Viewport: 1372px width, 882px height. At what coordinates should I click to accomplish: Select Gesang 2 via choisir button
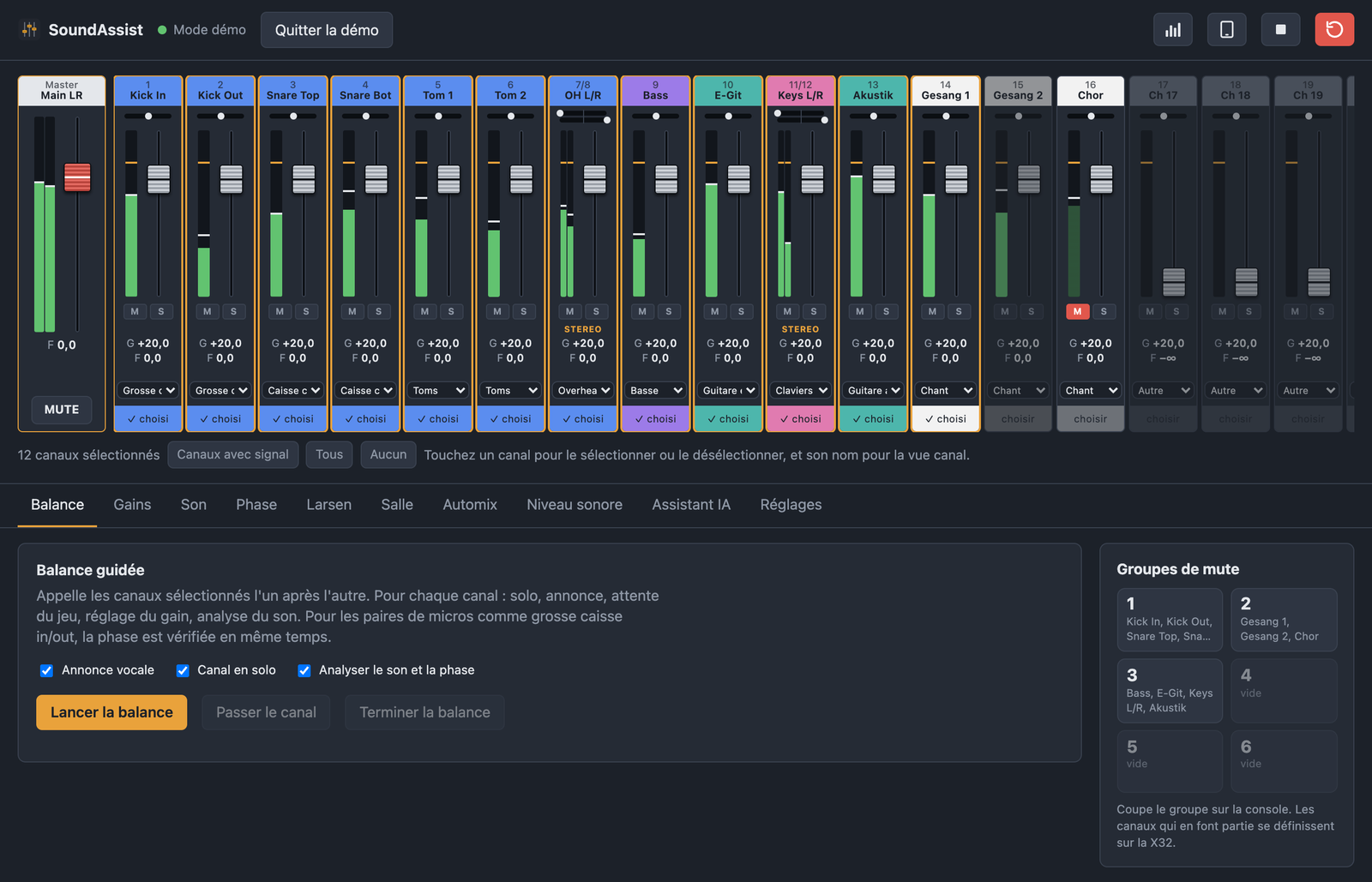click(1018, 418)
